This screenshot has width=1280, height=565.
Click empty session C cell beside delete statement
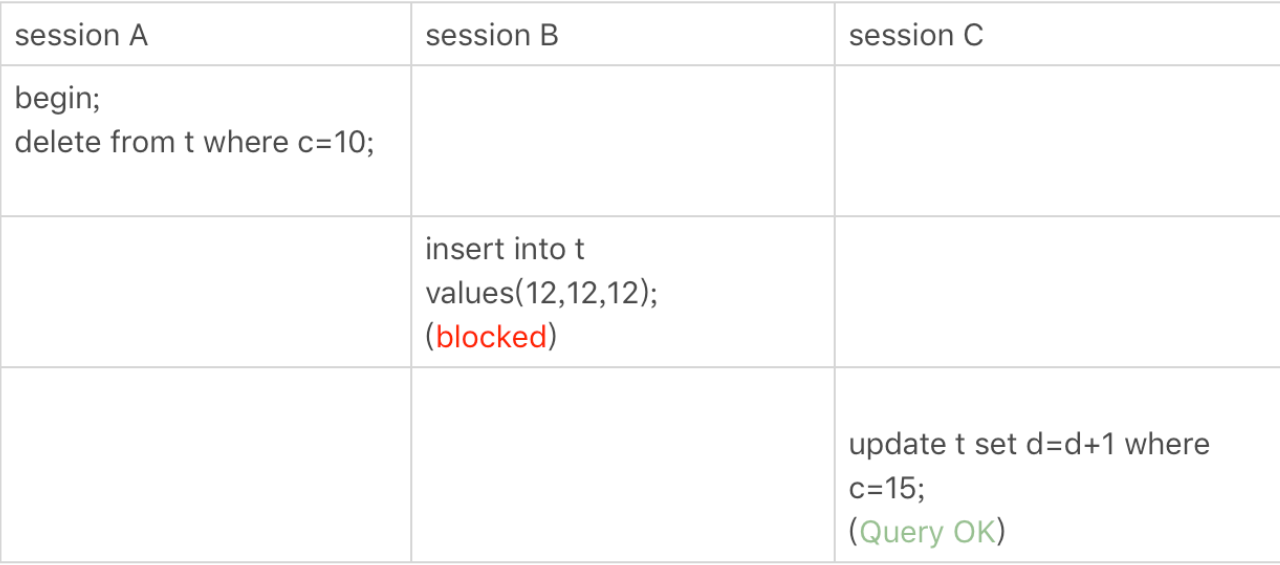point(1056,141)
